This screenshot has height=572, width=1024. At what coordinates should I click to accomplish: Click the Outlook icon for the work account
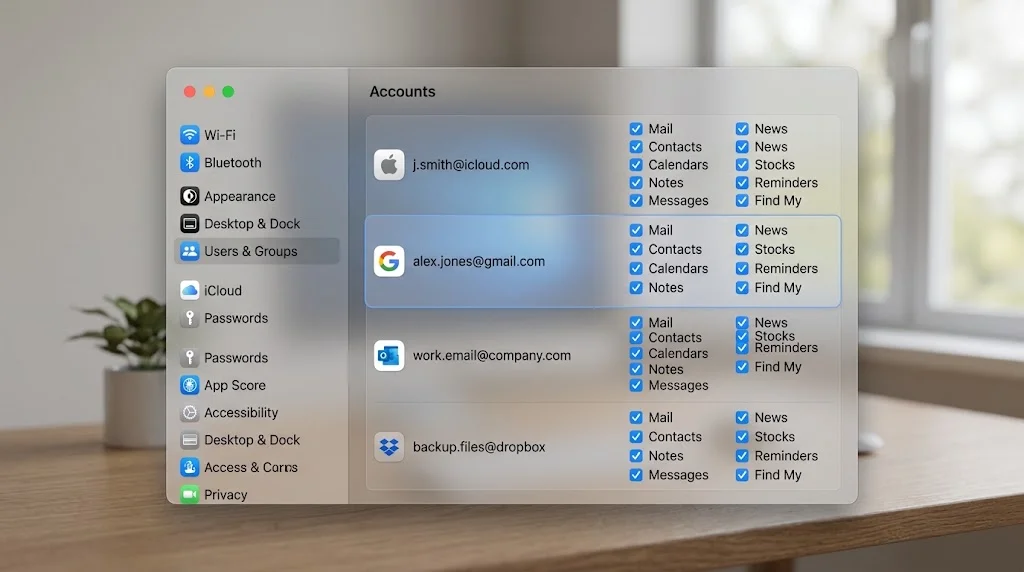pos(389,355)
